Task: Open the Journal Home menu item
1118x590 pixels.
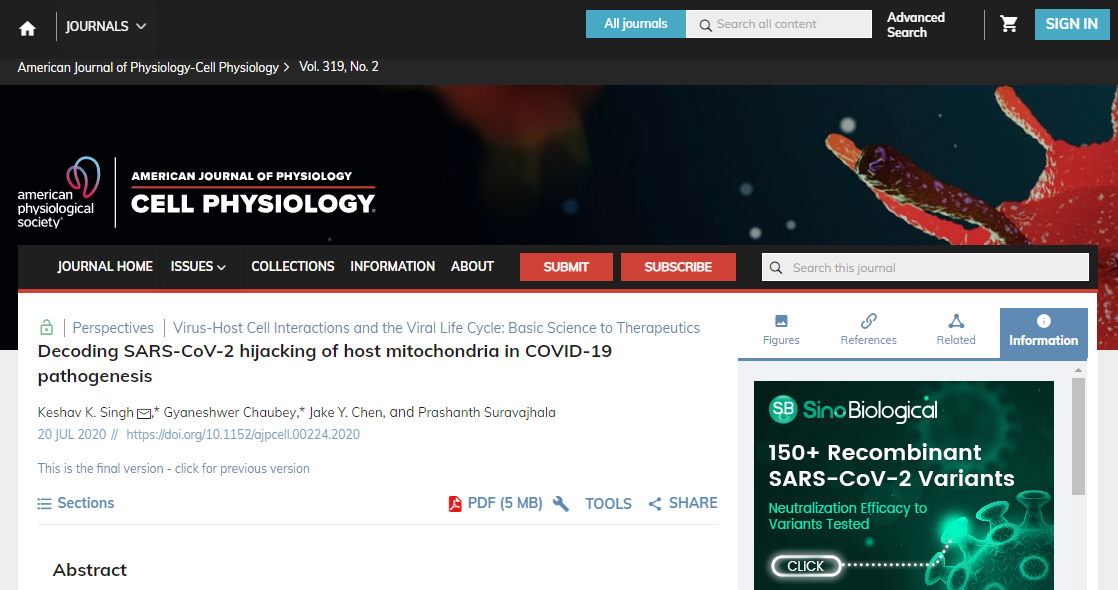Action: click(x=105, y=267)
